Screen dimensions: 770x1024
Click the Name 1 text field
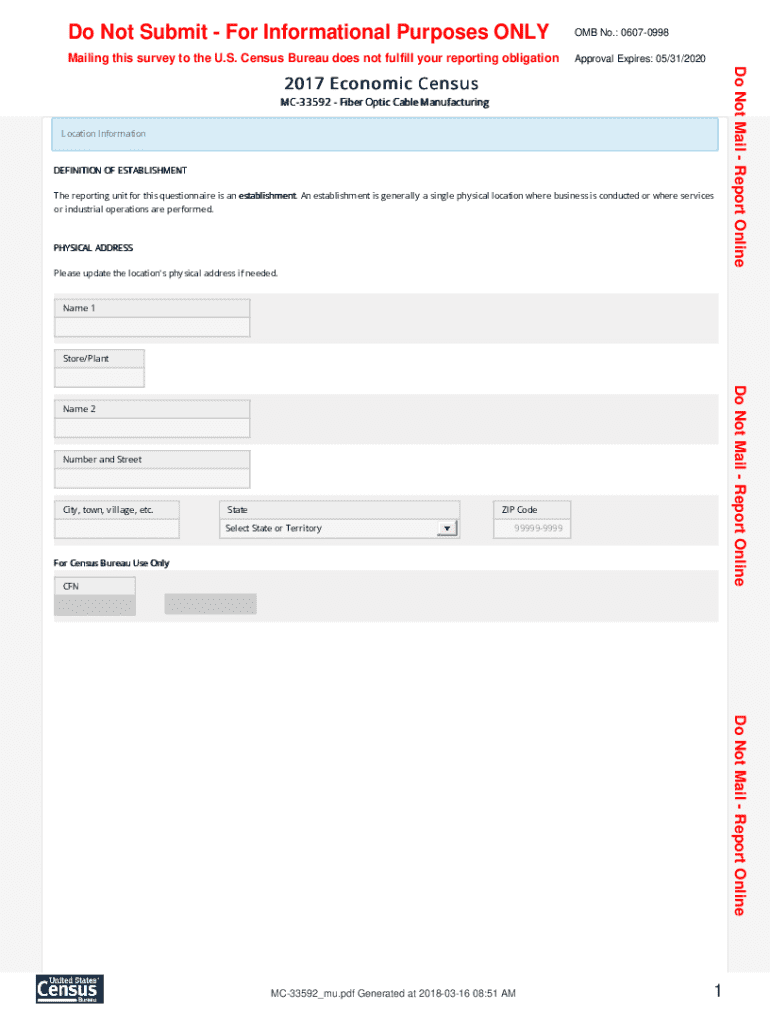pos(152,327)
